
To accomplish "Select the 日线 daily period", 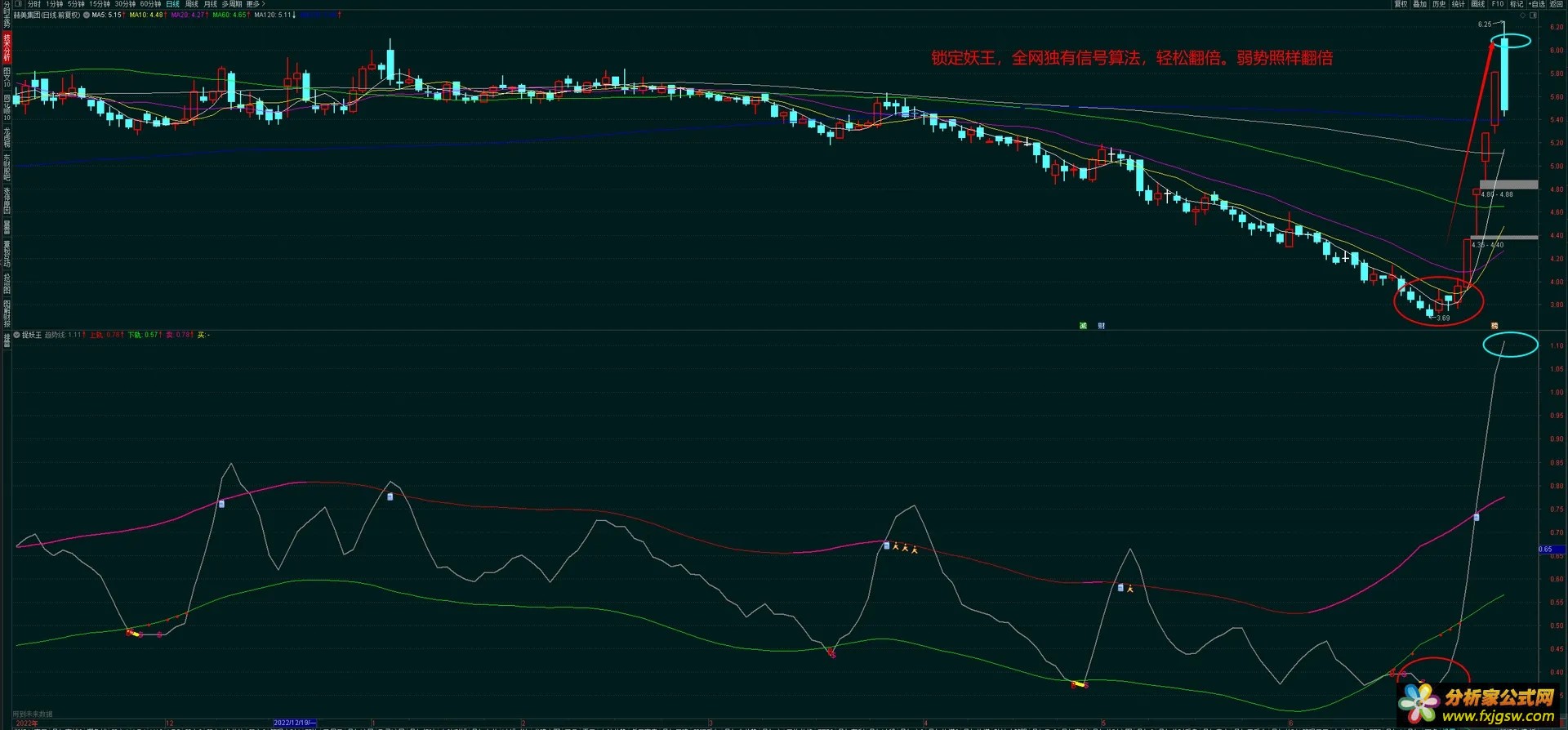I will click(172, 4).
